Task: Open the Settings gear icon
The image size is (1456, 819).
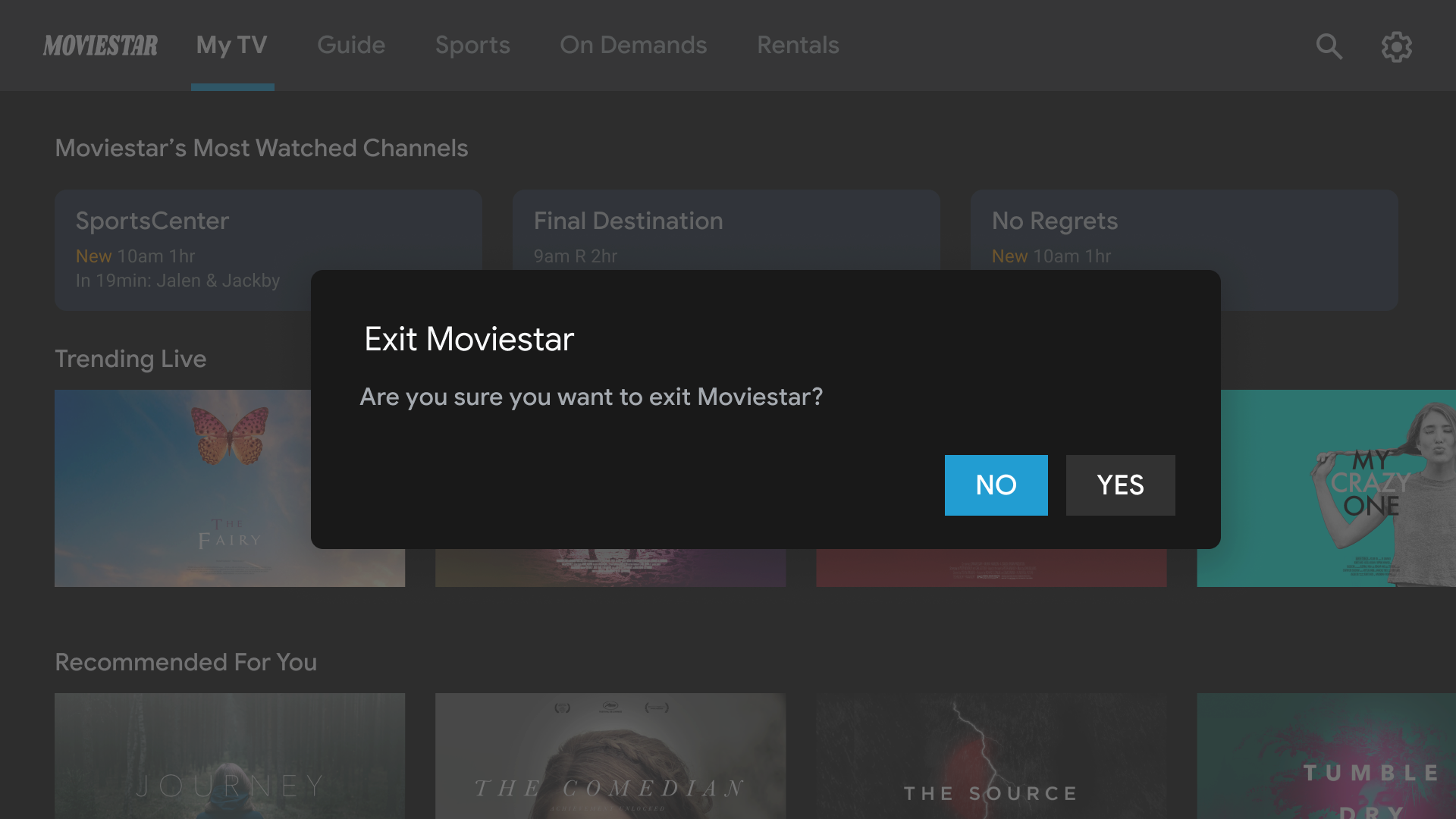Action: (x=1396, y=45)
